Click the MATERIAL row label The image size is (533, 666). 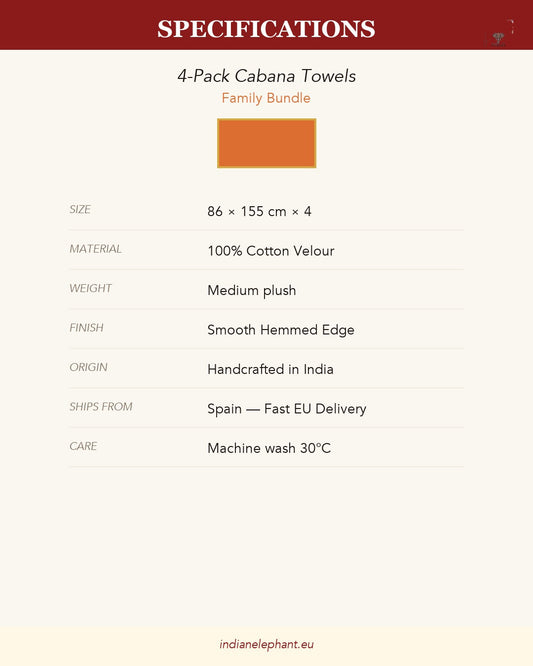click(x=96, y=249)
